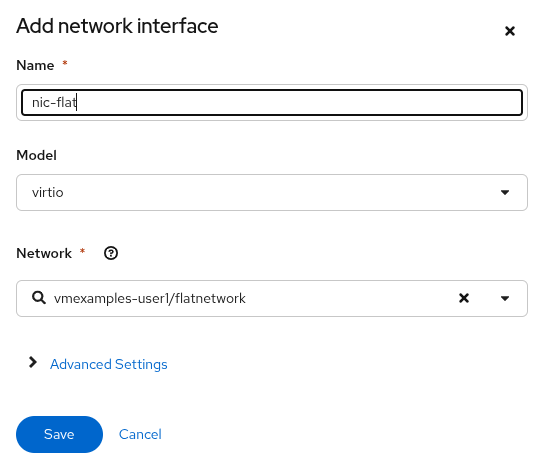Click the magnifier icon in Network field
Viewport: 541px width, 469px height.
[x=39, y=297]
